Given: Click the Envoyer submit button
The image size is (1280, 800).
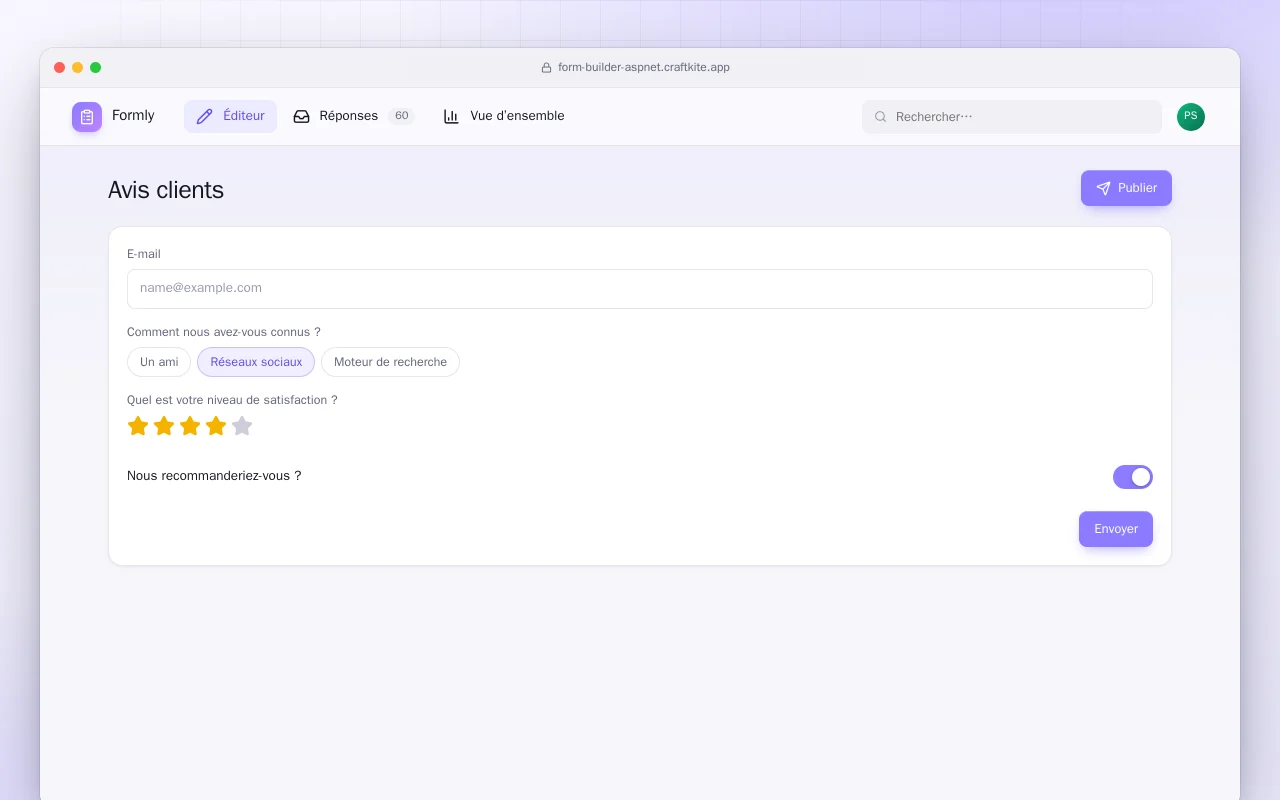Looking at the screenshot, I should pyautogui.click(x=1116, y=529).
